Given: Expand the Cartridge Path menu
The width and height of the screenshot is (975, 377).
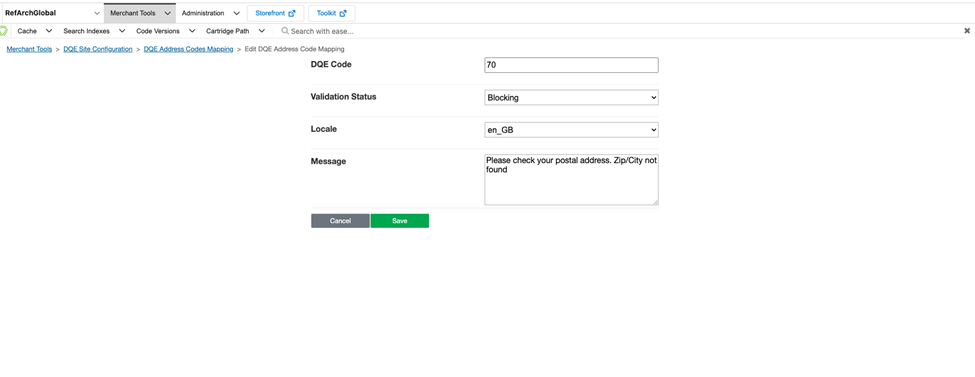Looking at the screenshot, I should tap(236, 30).
